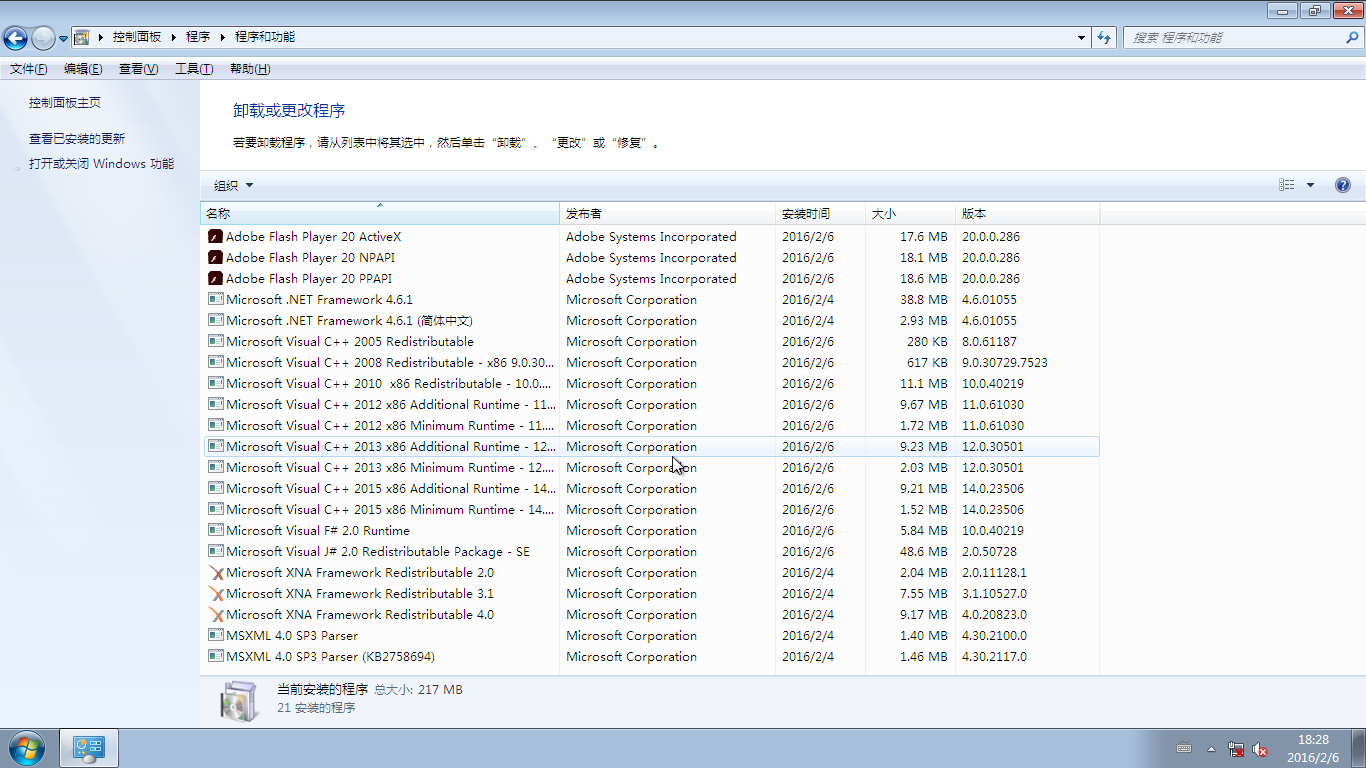
Task: Click the back navigation arrow button
Action: (16, 38)
